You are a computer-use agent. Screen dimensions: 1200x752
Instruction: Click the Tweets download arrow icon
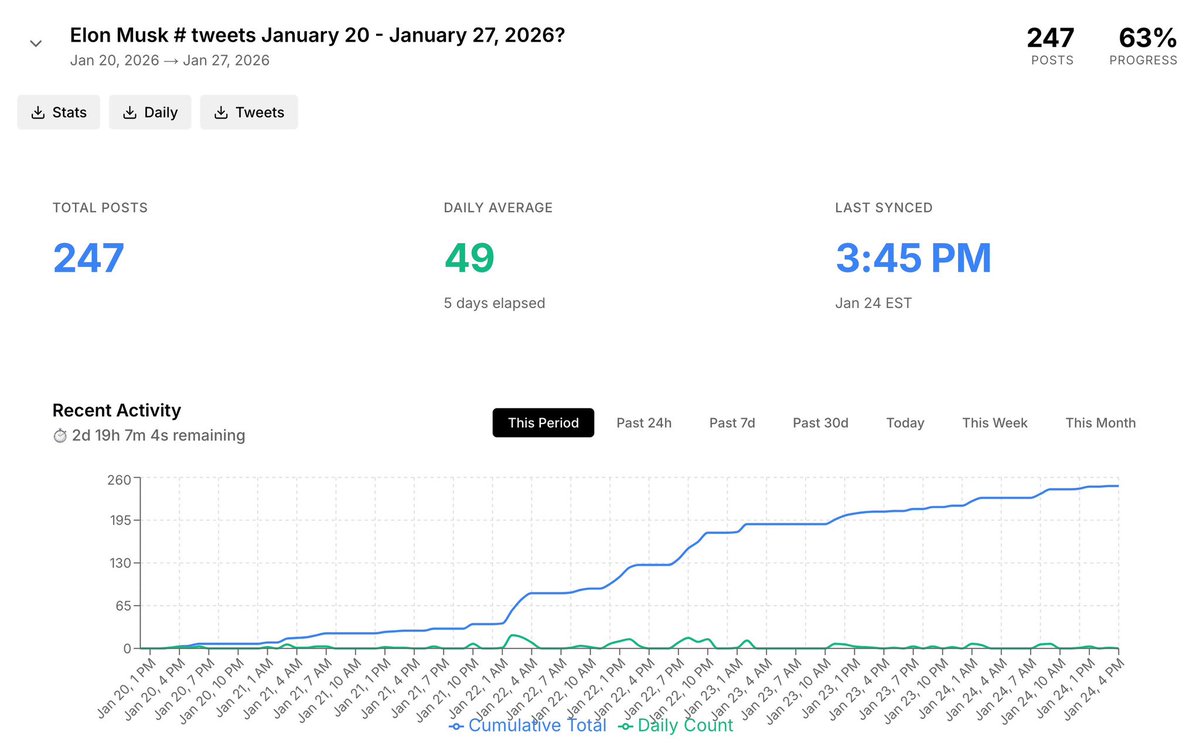coord(220,112)
